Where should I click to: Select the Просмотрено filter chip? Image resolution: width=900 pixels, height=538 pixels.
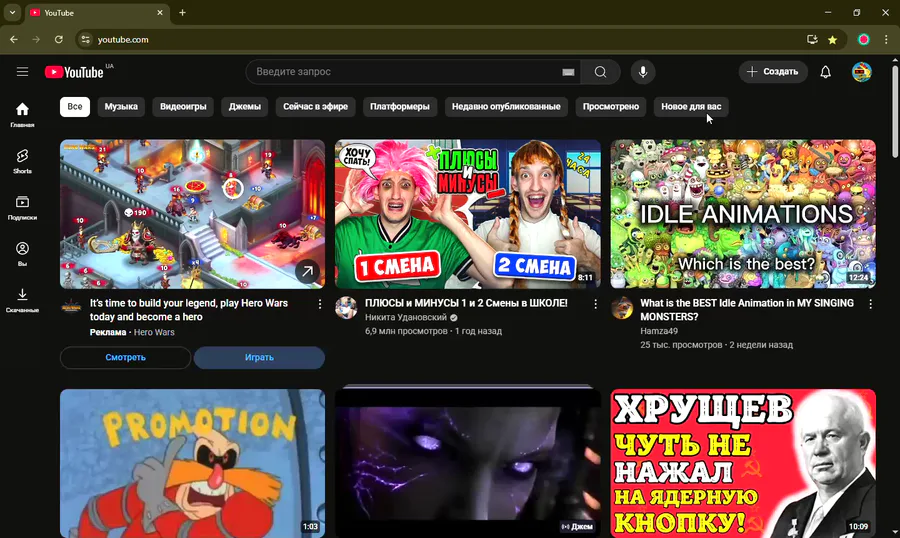(611, 106)
